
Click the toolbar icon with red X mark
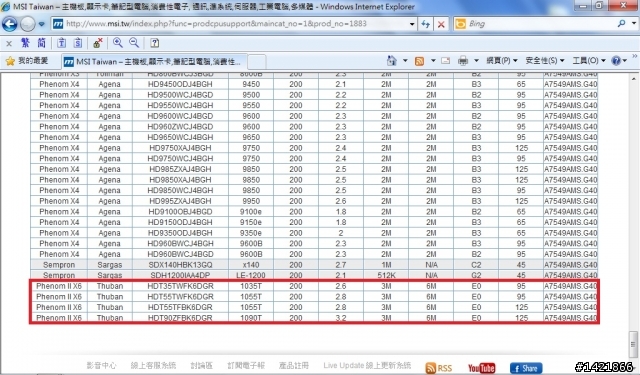point(98,42)
